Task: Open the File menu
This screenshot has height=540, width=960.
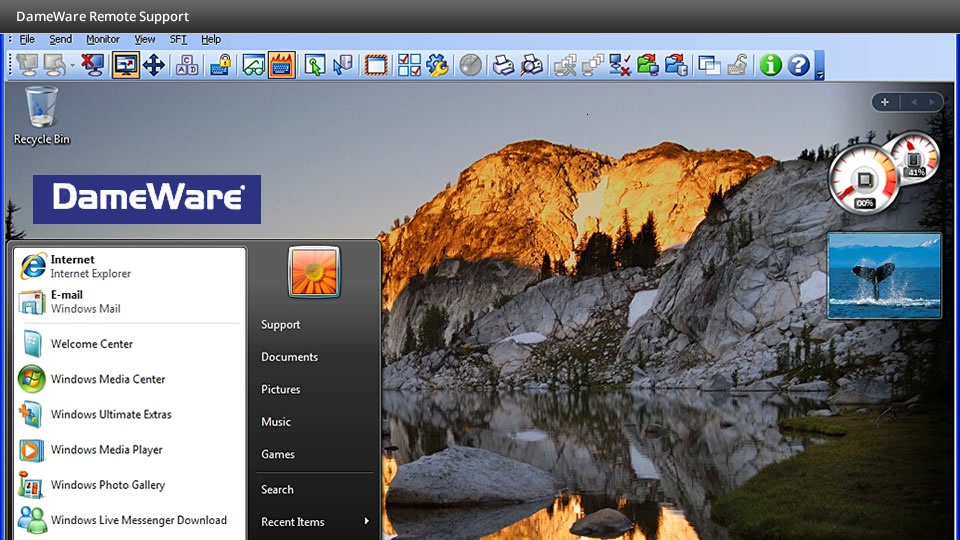Action: click(x=27, y=39)
